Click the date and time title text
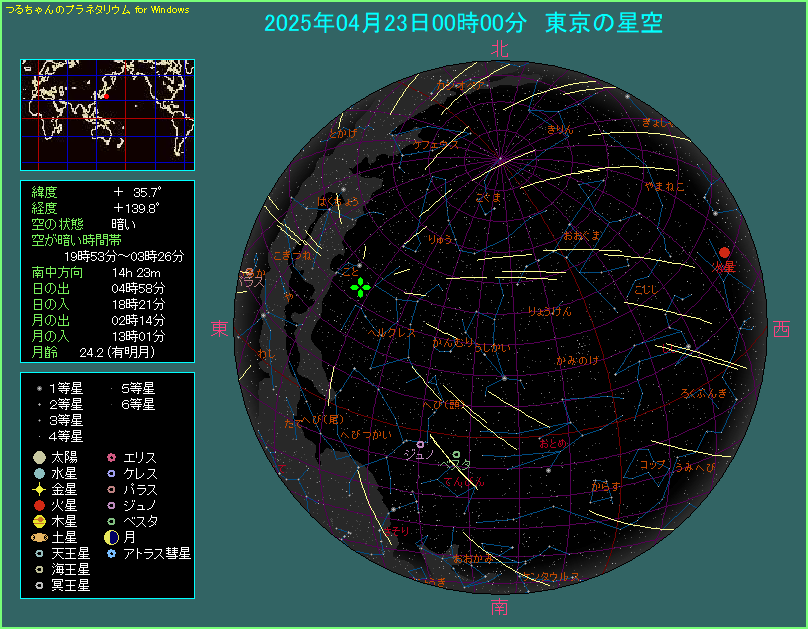Image resolution: width=808 pixels, height=629 pixels. pyautogui.click(x=462, y=24)
